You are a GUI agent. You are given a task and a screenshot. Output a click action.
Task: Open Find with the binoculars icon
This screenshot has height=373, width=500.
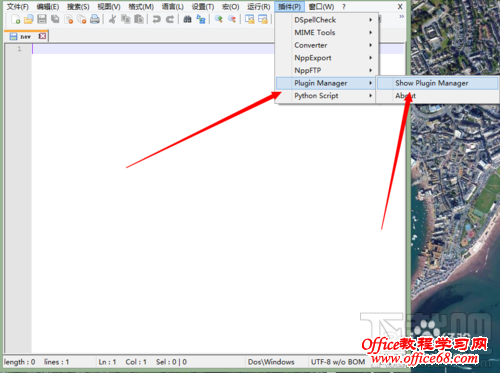[187, 19]
